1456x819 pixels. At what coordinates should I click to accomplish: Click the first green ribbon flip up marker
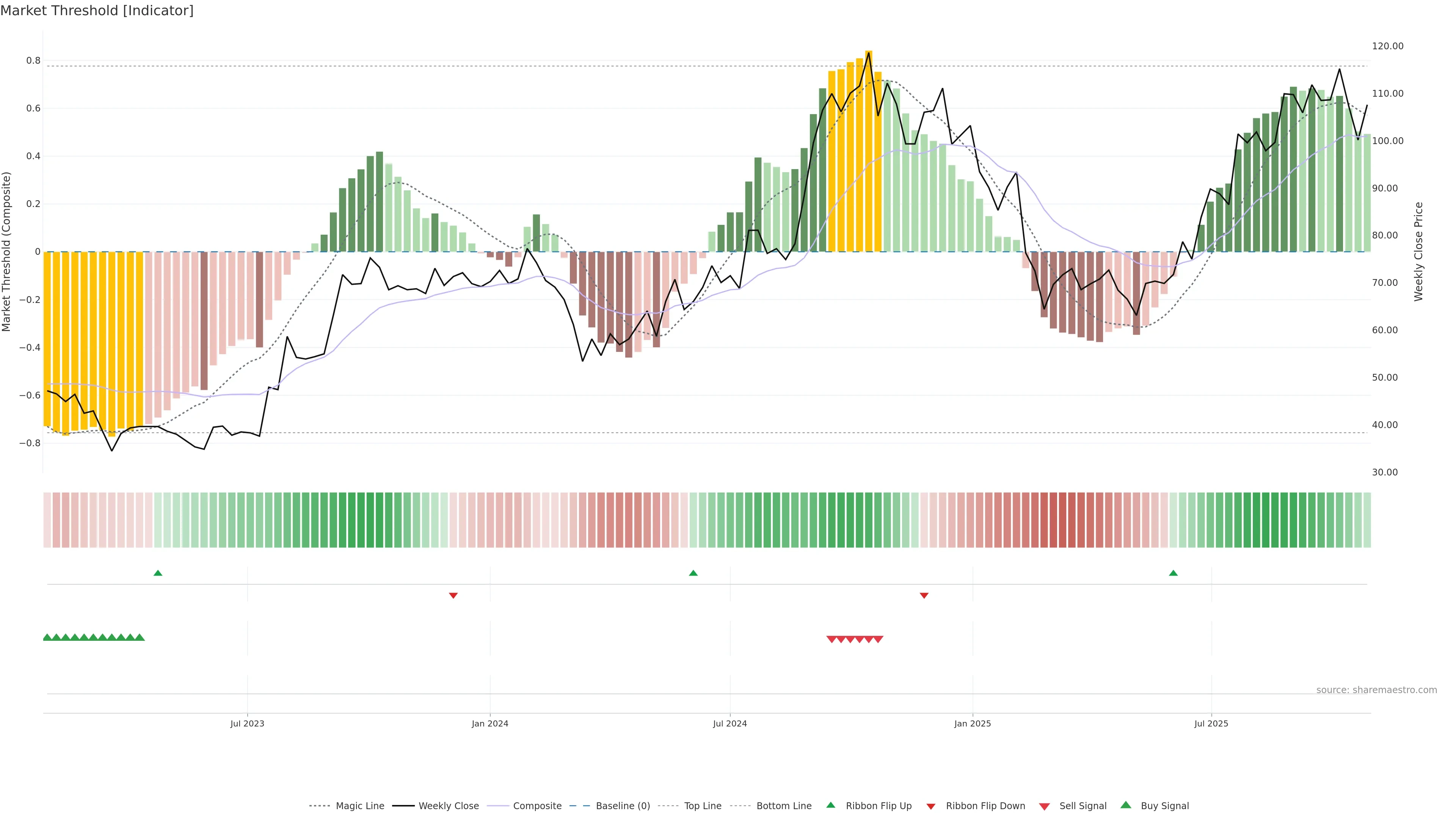tap(158, 573)
